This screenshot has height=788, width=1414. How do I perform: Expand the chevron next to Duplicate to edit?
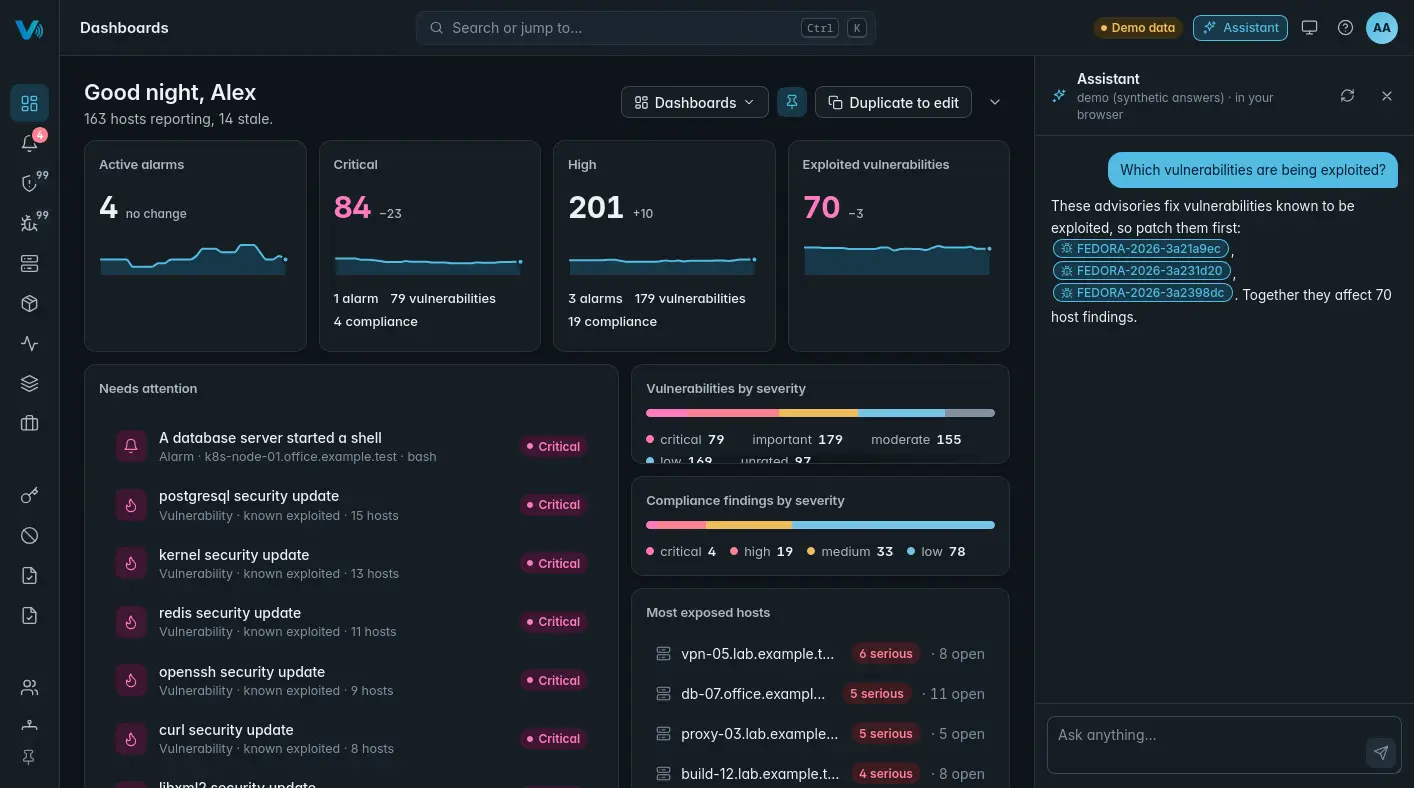(994, 102)
